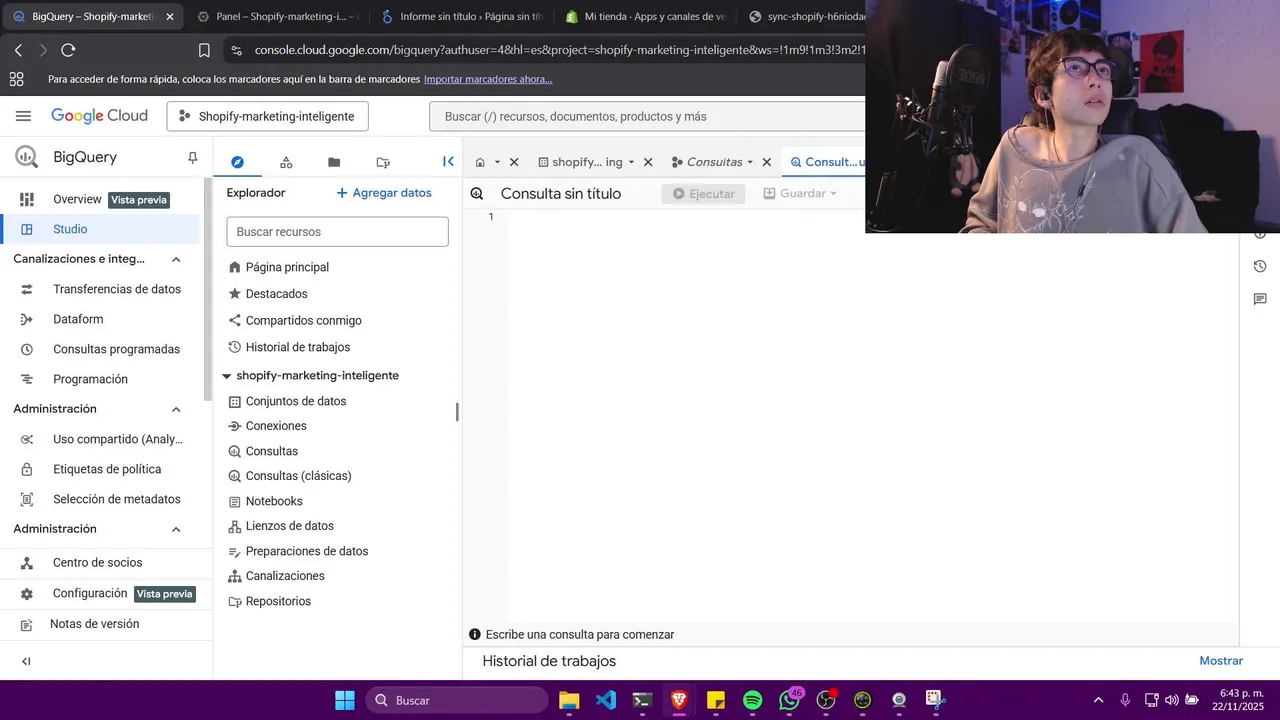Open the shapes icon tab in explorer pane

[286, 162]
